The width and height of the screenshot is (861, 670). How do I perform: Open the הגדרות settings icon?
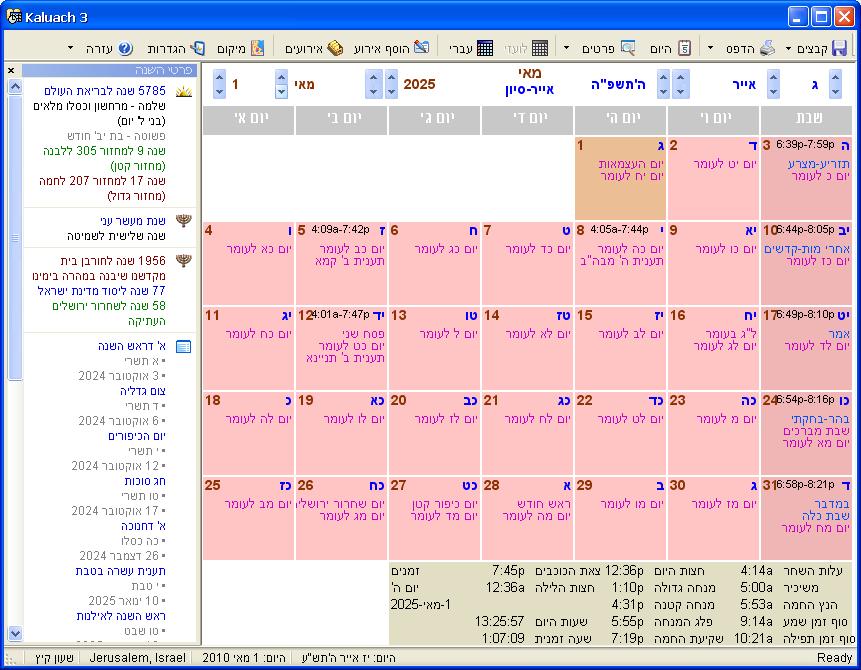point(197,48)
